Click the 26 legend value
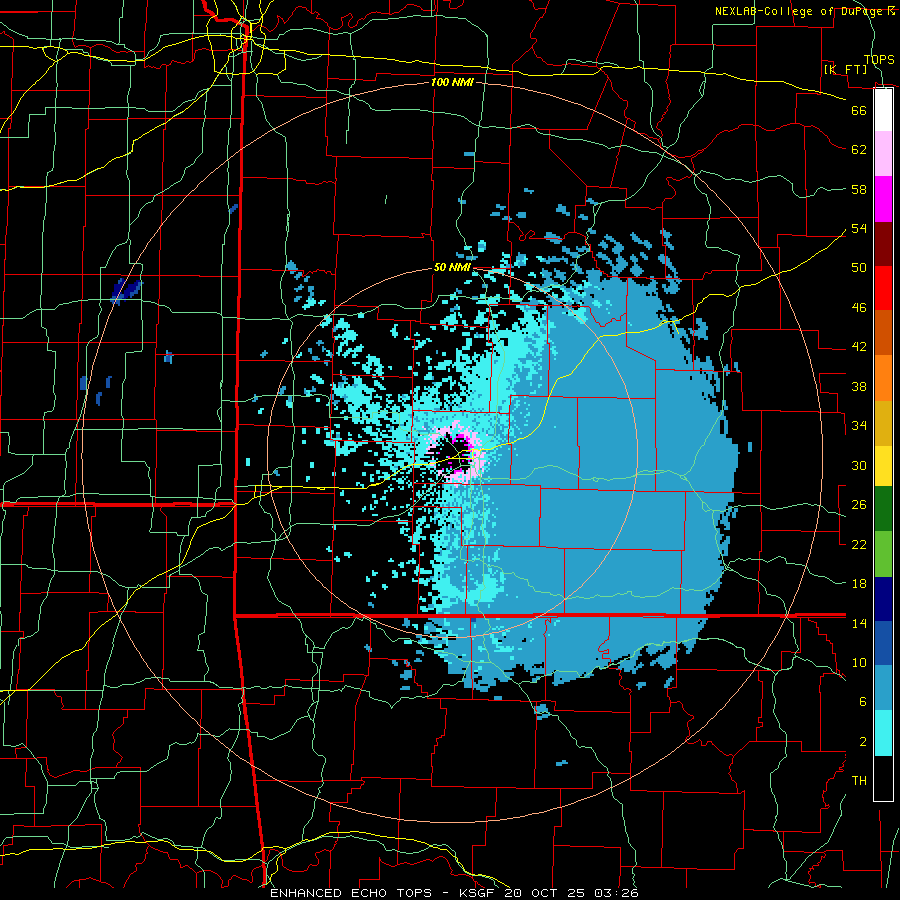 859,505
